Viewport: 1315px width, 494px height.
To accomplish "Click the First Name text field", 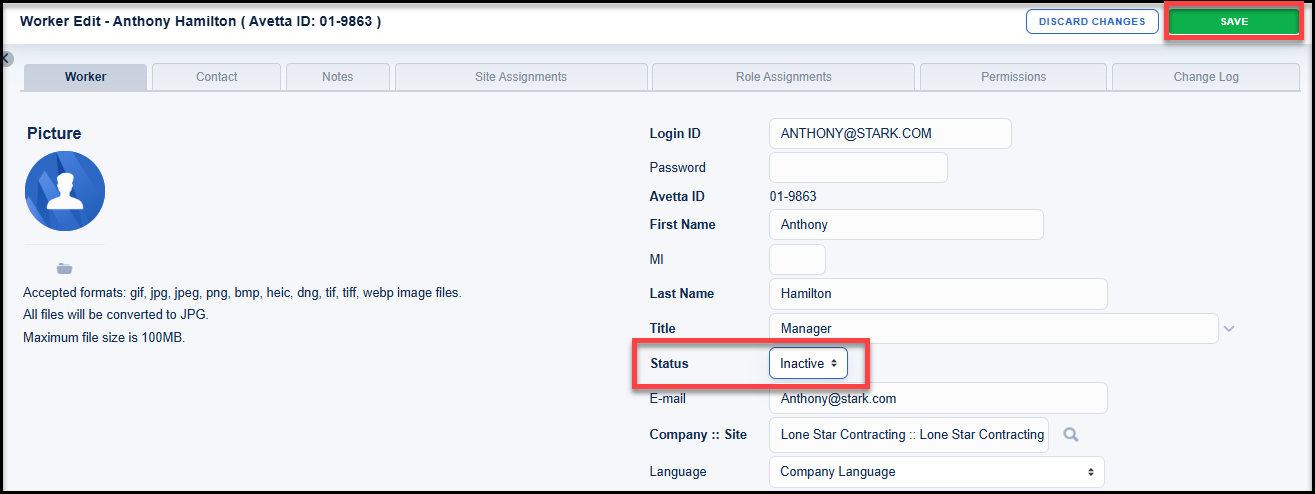I will click(905, 224).
